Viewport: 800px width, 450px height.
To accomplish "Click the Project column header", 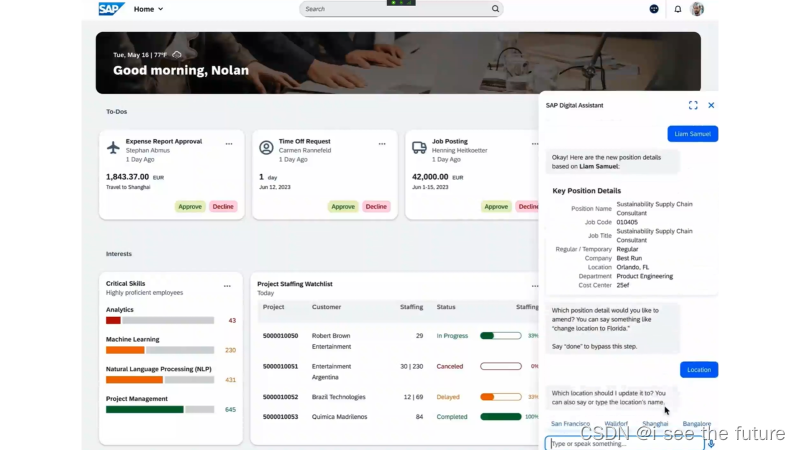I will (273, 307).
